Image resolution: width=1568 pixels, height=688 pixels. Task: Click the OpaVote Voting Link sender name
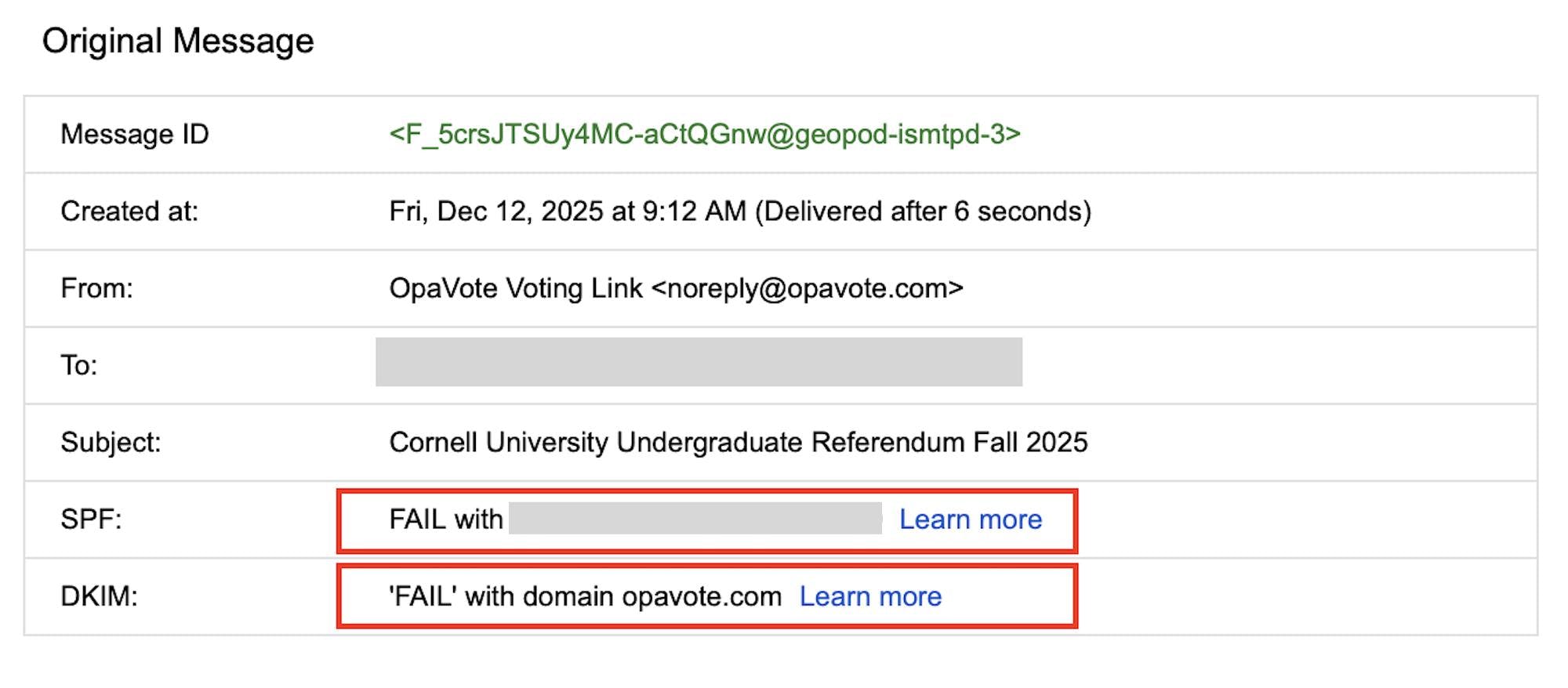515,288
